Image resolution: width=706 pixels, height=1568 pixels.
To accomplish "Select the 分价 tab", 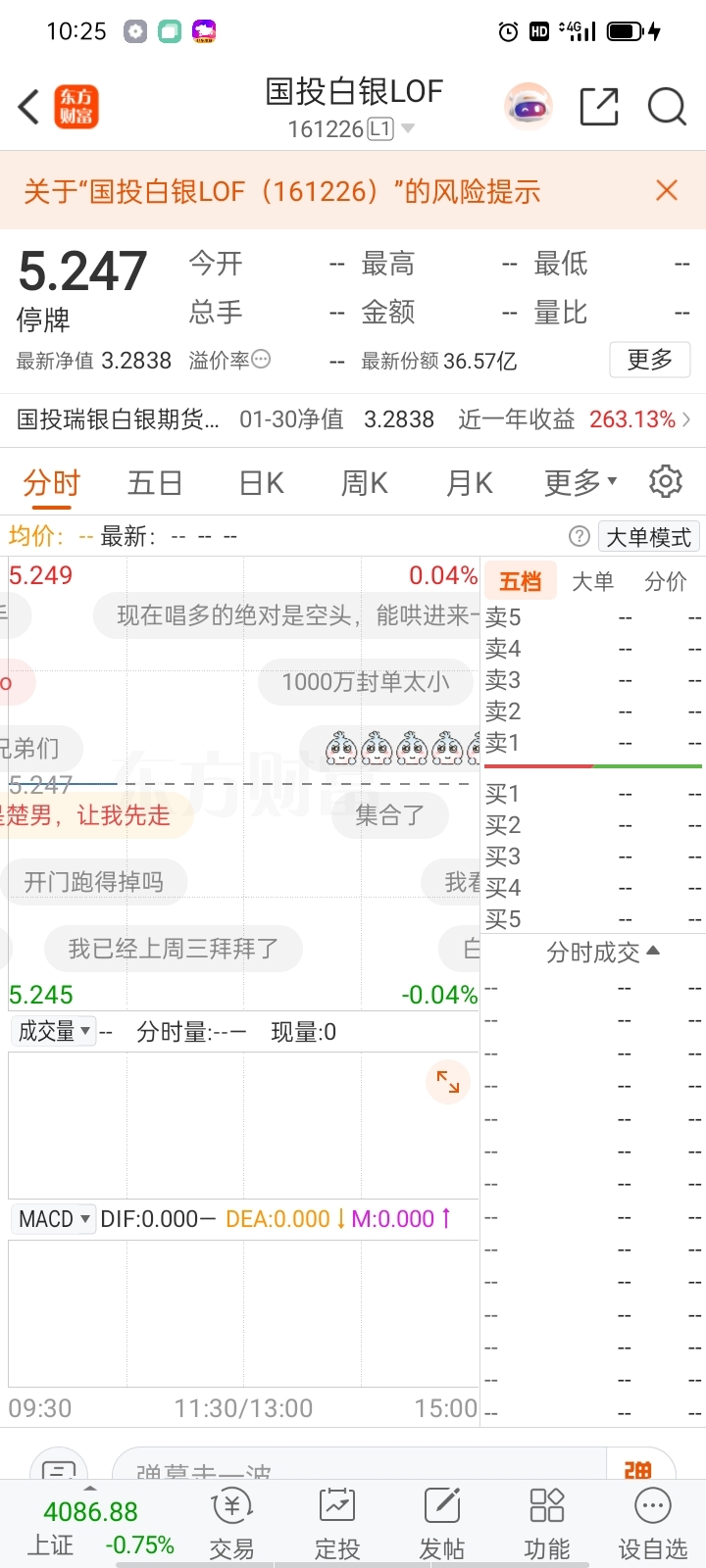I will 665,581.
